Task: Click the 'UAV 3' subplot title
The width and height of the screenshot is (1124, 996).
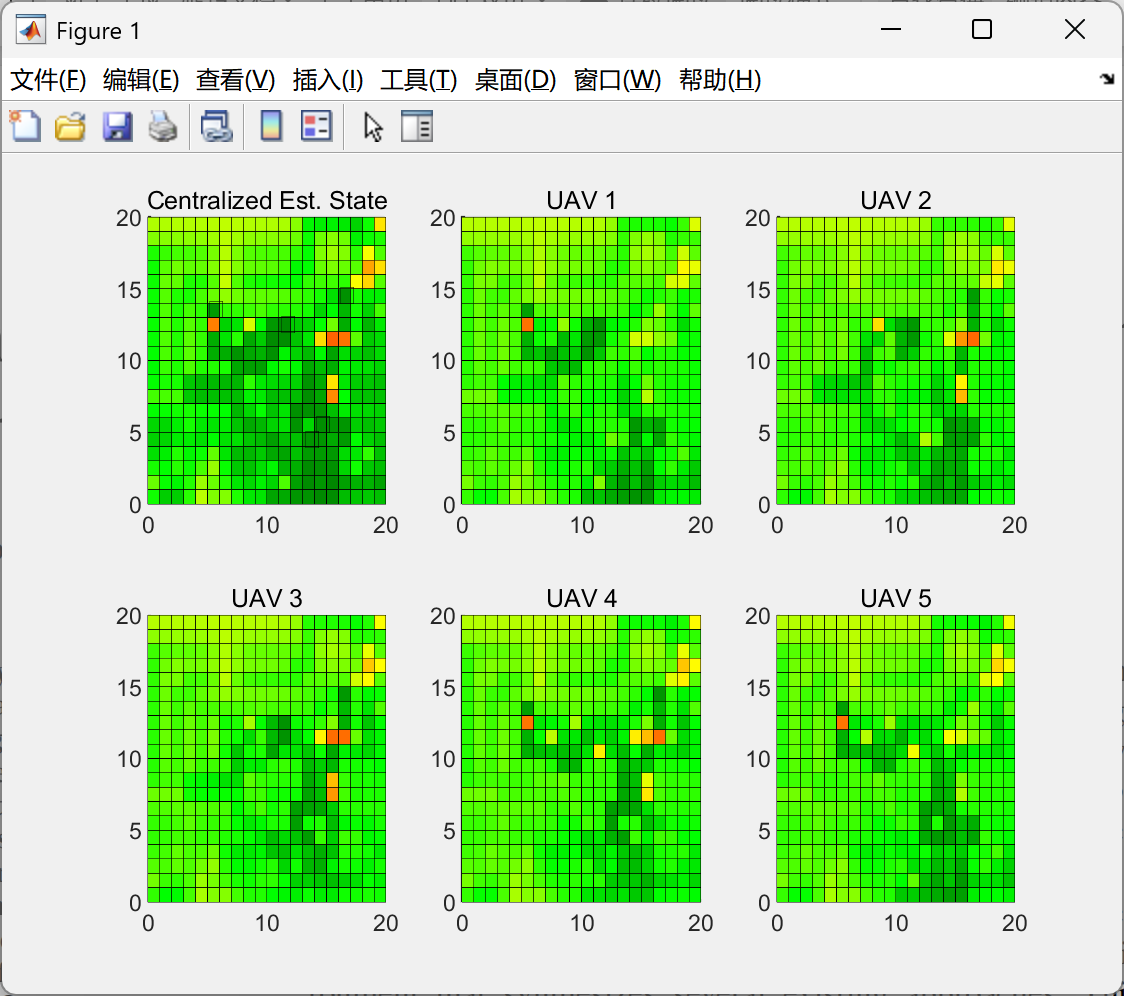Action: coord(267,598)
